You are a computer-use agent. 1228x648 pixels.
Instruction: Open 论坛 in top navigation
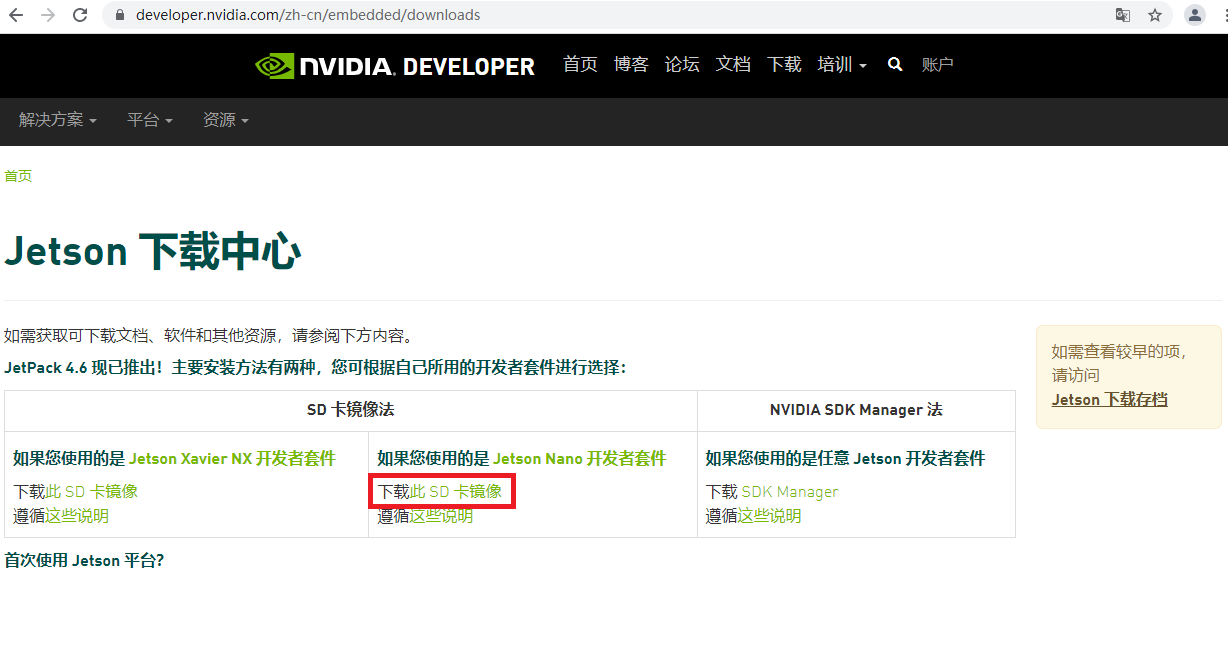point(682,64)
